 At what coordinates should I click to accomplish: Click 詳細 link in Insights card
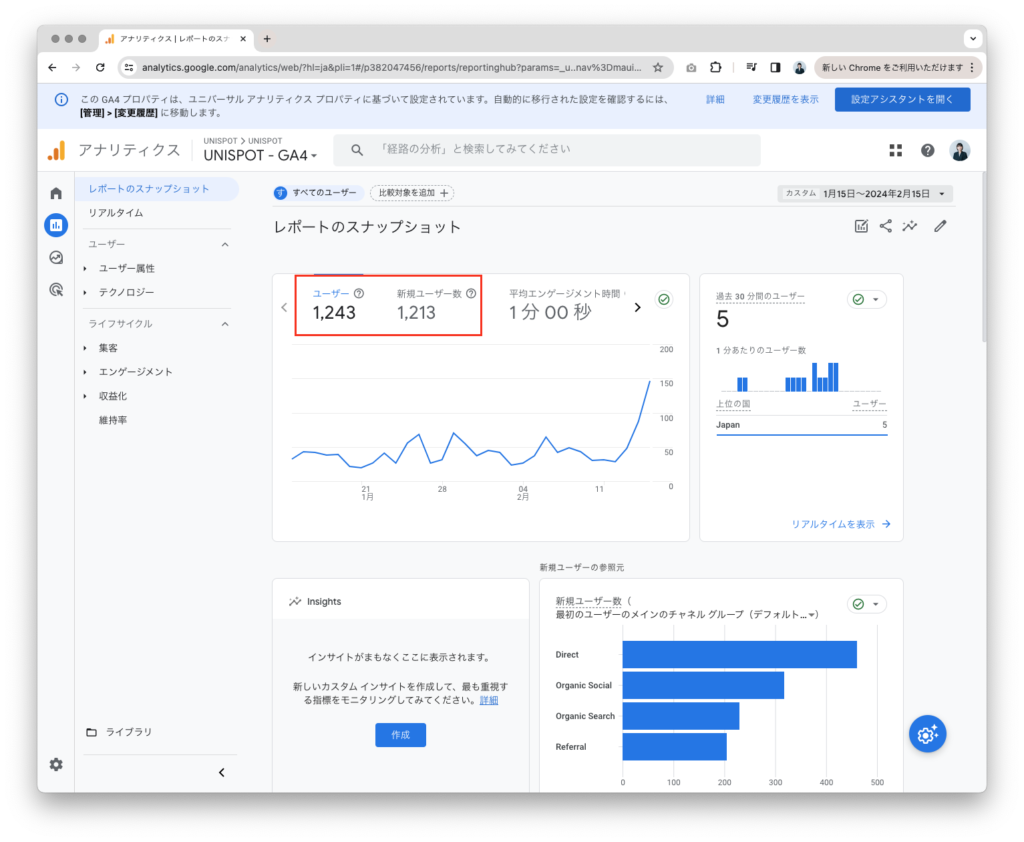coord(488,700)
